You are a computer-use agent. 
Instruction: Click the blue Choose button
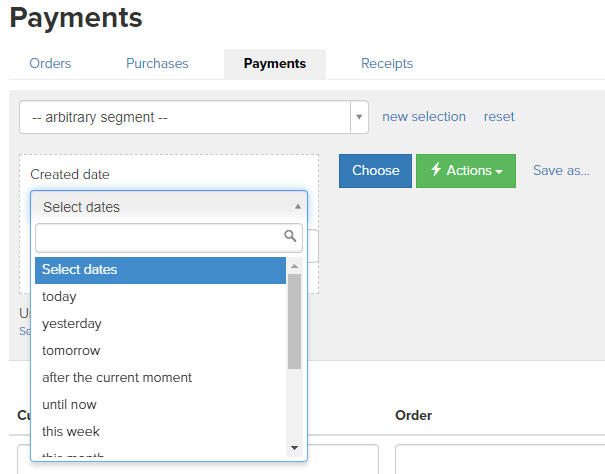375,171
